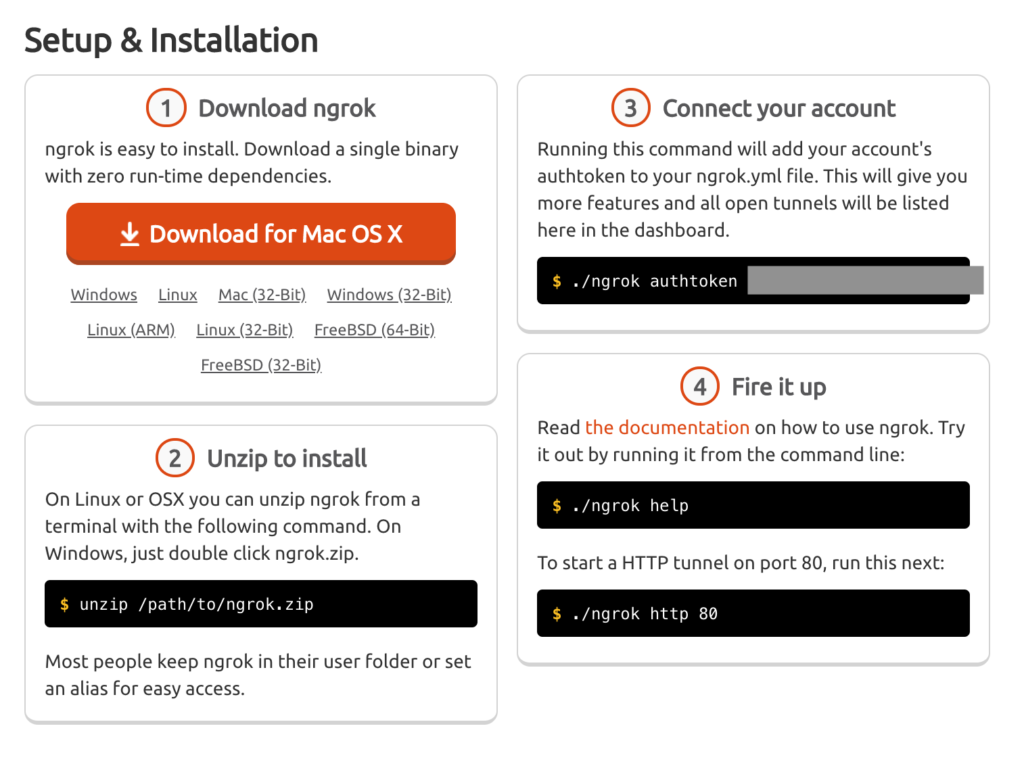Click the Download for Mac OS X button

pos(261,233)
